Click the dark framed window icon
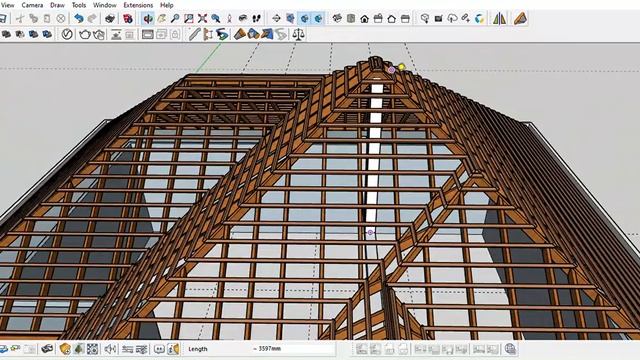 (x=148, y=34)
